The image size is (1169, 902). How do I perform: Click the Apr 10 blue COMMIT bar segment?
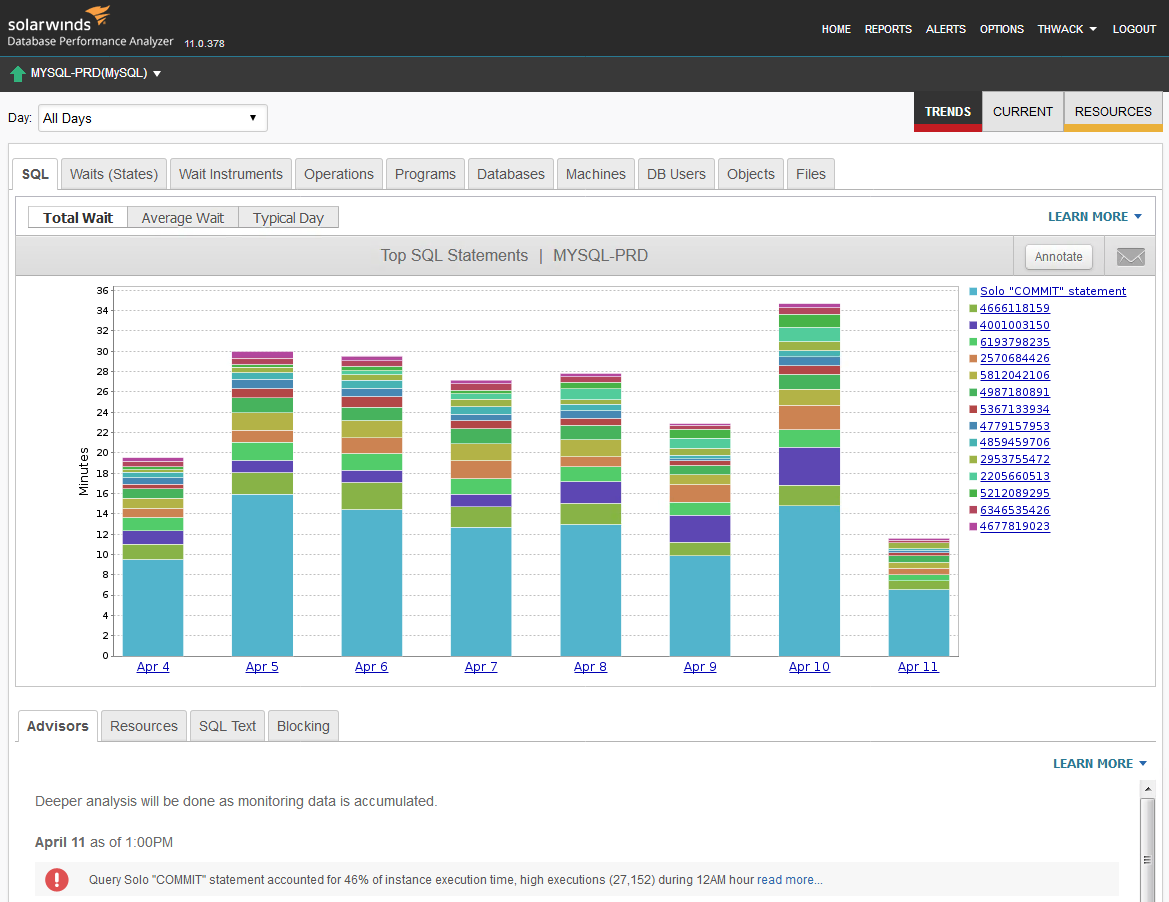(x=810, y=581)
